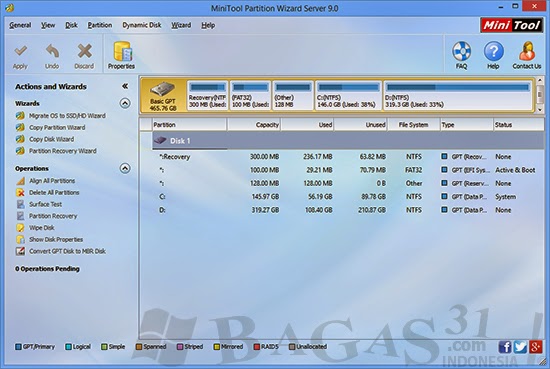Image resolution: width=550 pixels, height=369 pixels.
Task: Open the FAQ lifebuoy icon
Action: tap(461, 52)
